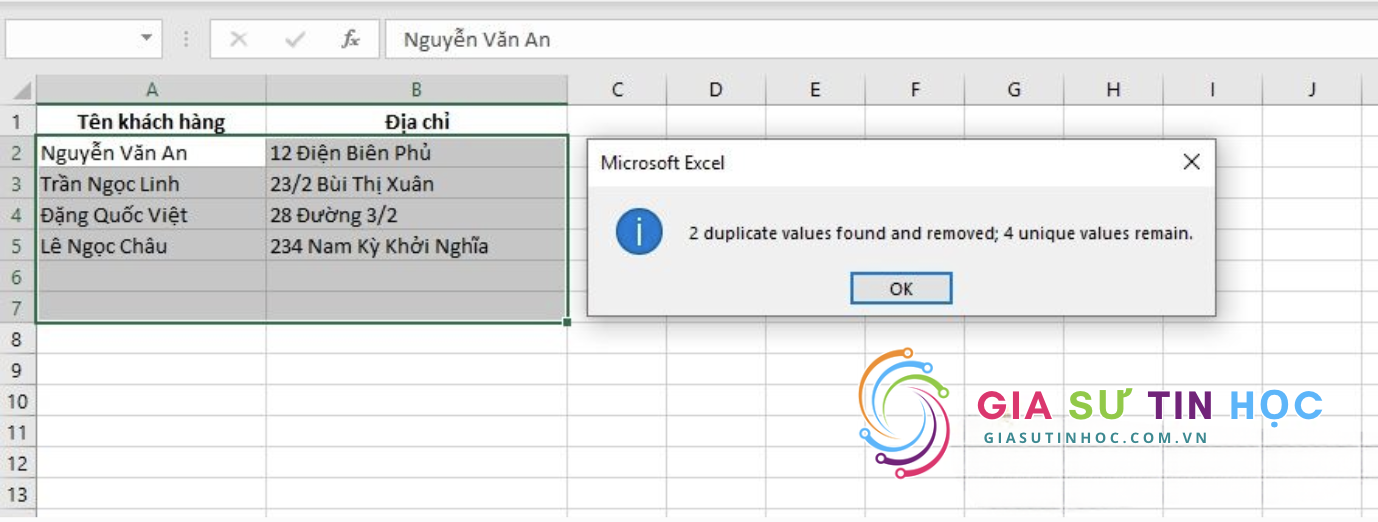Click the formula bar showing Nguyễn Văn An
The image size is (1378, 522).
pos(880,40)
